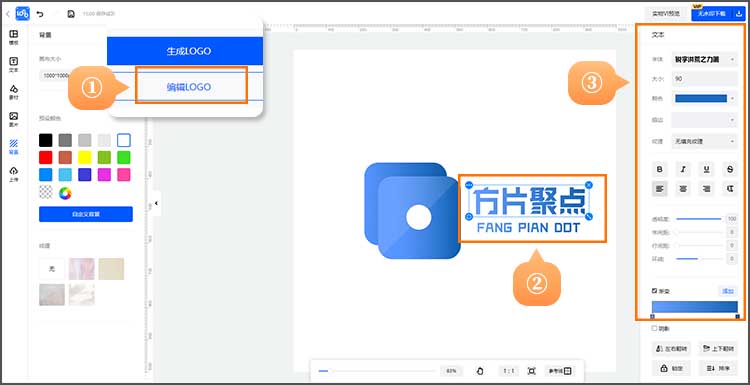Click the 生成LOGO button
This screenshot has height=385, width=750.
185,51
